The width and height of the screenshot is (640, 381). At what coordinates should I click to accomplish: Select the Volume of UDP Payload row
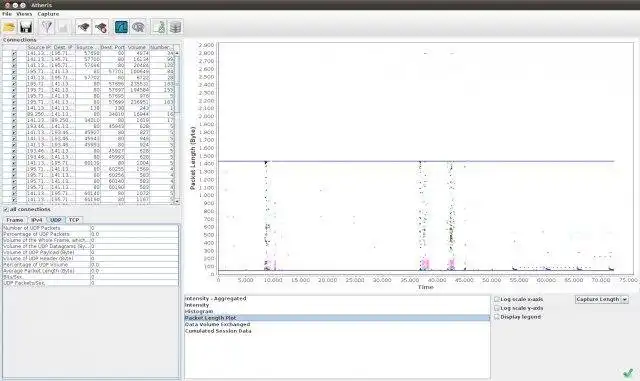click(x=91, y=252)
